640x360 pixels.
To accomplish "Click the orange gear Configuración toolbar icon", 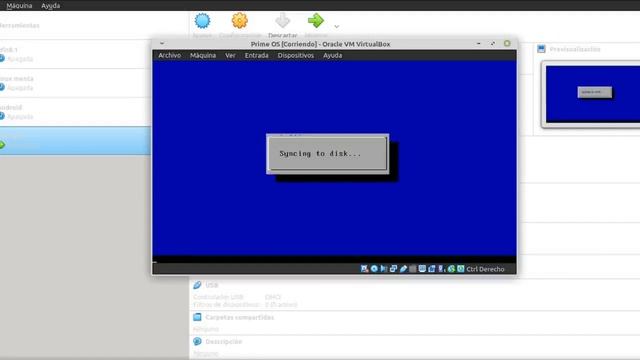I will pyautogui.click(x=240, y=21).
